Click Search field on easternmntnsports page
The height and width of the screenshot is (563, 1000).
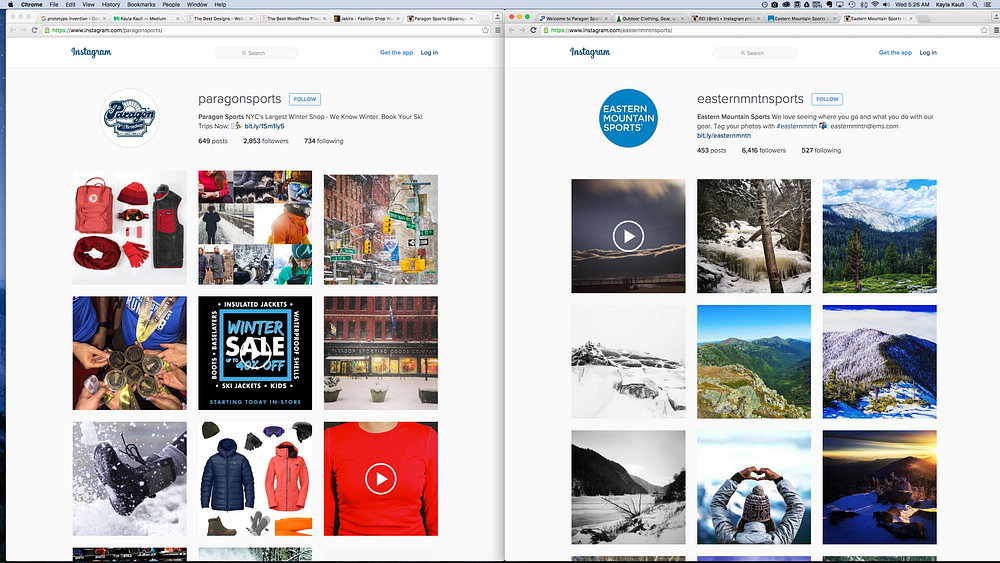click(754, 53)
